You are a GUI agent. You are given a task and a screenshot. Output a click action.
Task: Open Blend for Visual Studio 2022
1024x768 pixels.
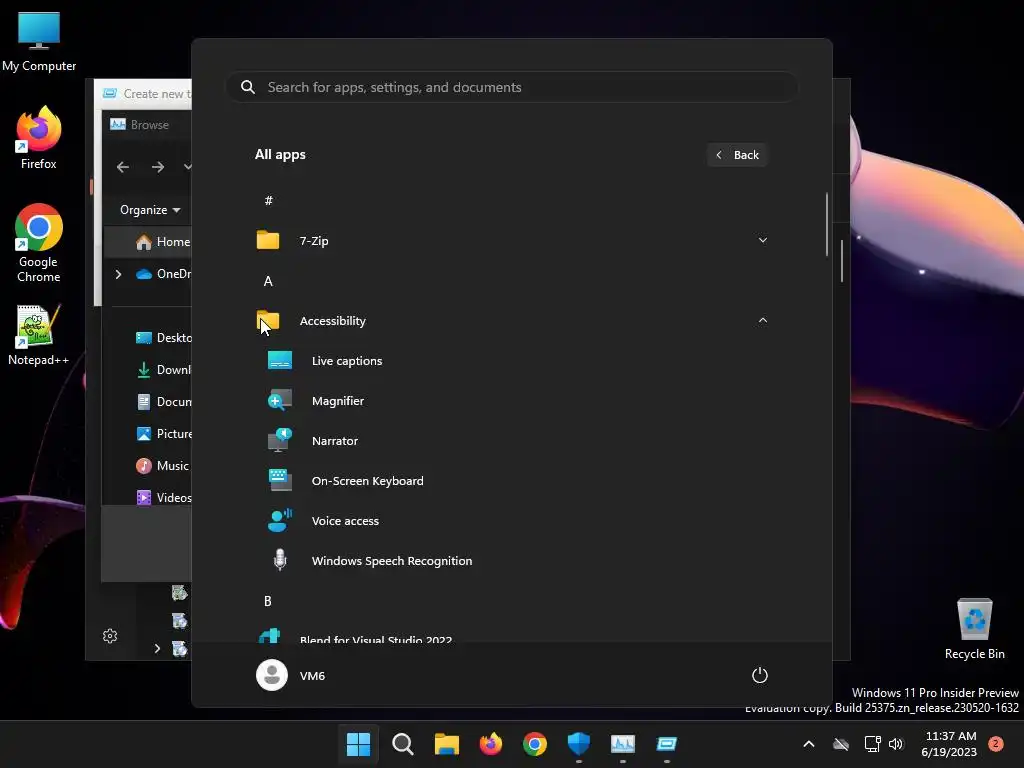[x=376, y=639]
